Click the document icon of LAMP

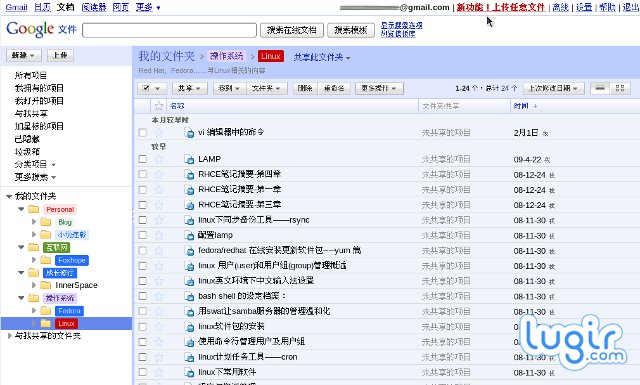[x=189, y=159]
